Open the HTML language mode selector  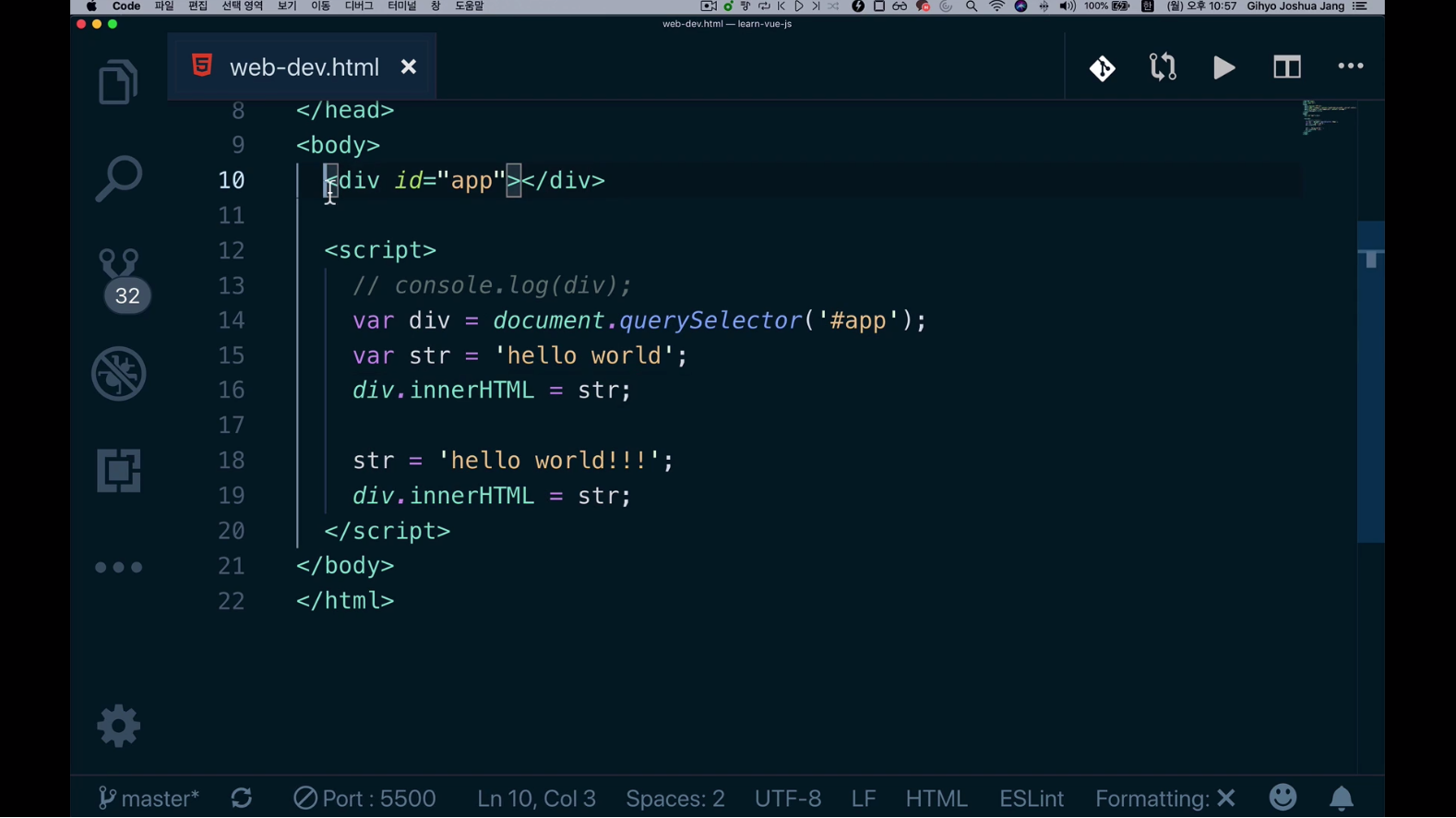(x=936, y=799)
